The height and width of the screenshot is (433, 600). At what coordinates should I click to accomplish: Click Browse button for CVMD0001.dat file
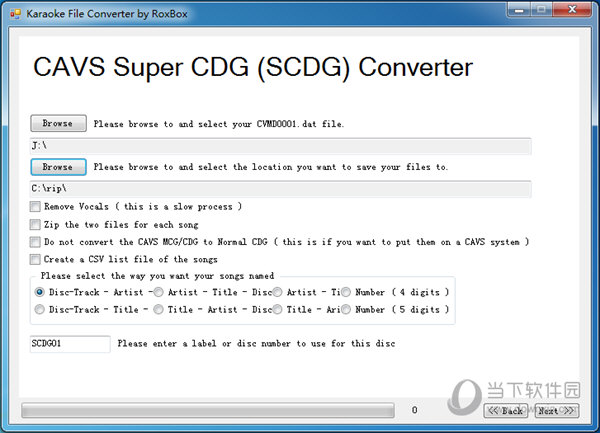pyautogui.click(x=58, y=123)
